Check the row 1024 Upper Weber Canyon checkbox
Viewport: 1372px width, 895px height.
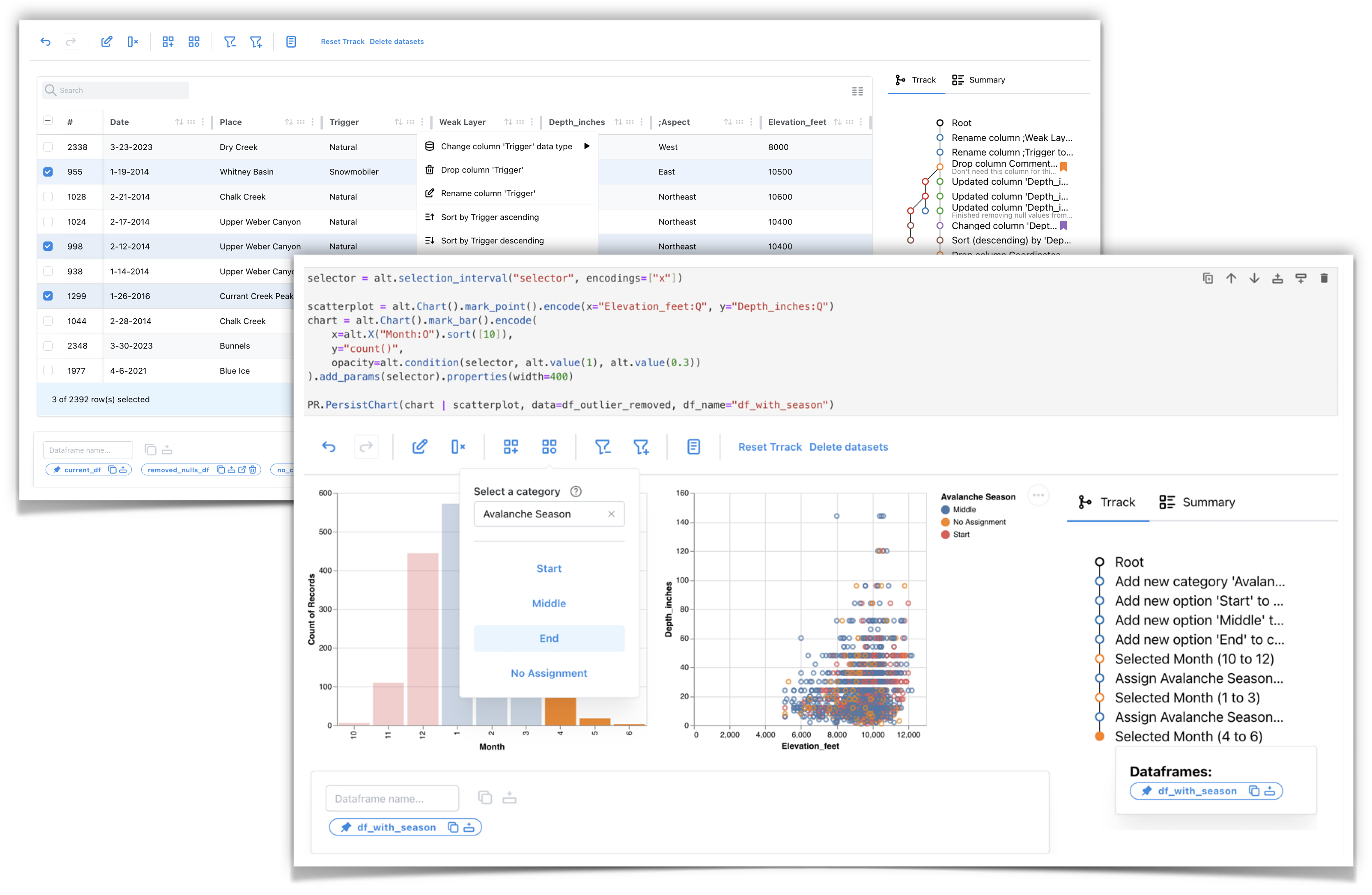pyautogui.click(x=48, y=221)
